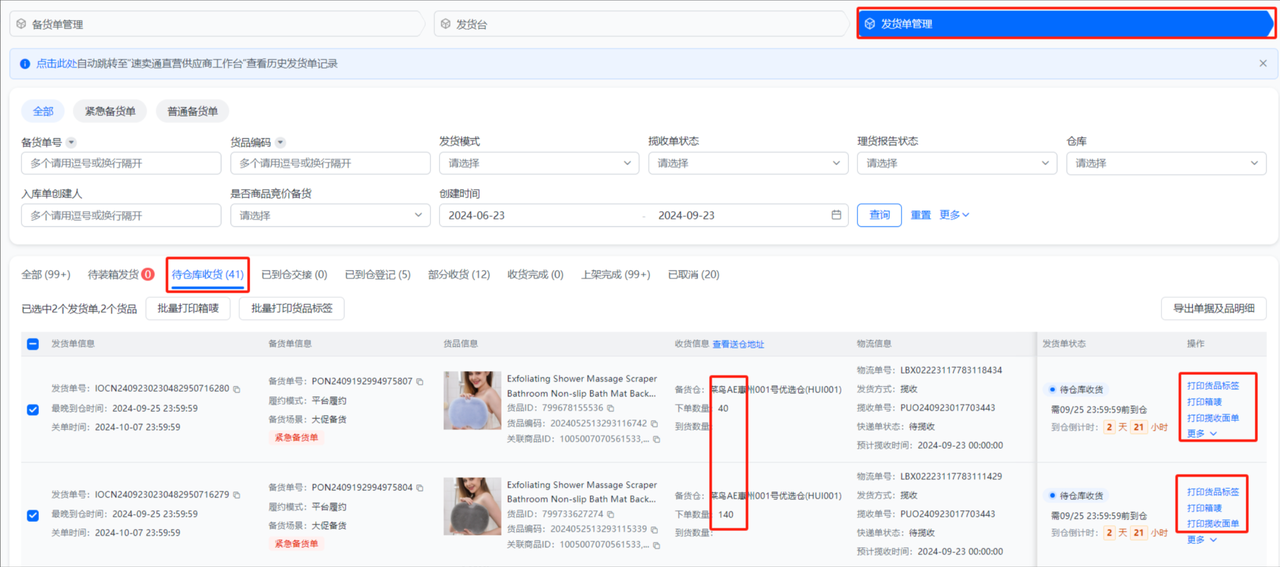Image resolution: width=1280 pixels, height=567 pixels.
Task: Click 导出单据及品明细 button
Action: pyautogui.click(x=1213, y=309)
